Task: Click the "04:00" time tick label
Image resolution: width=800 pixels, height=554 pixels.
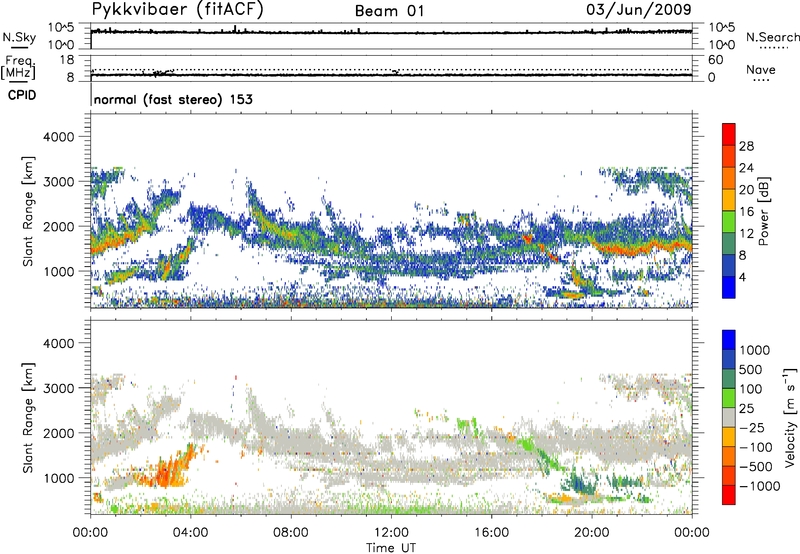Action: point(191,533)
